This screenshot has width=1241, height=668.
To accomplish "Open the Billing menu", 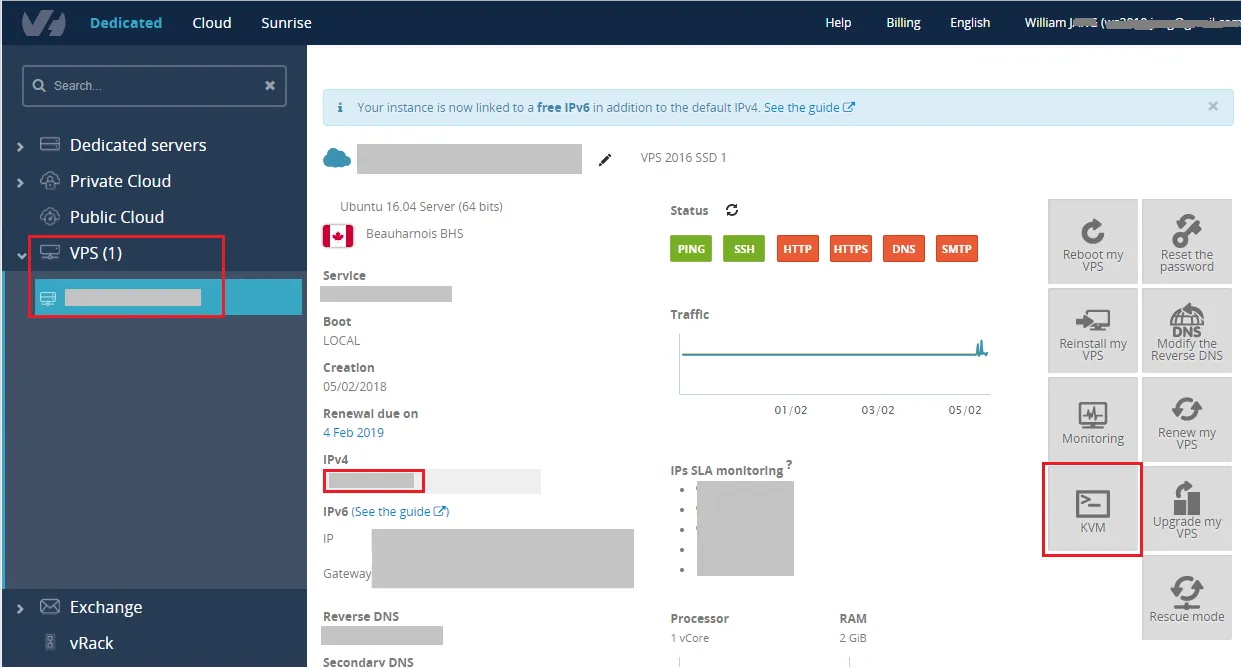I will point(903,22).
